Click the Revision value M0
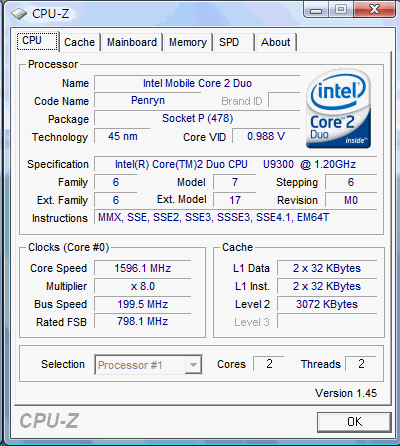 point(351,200)
